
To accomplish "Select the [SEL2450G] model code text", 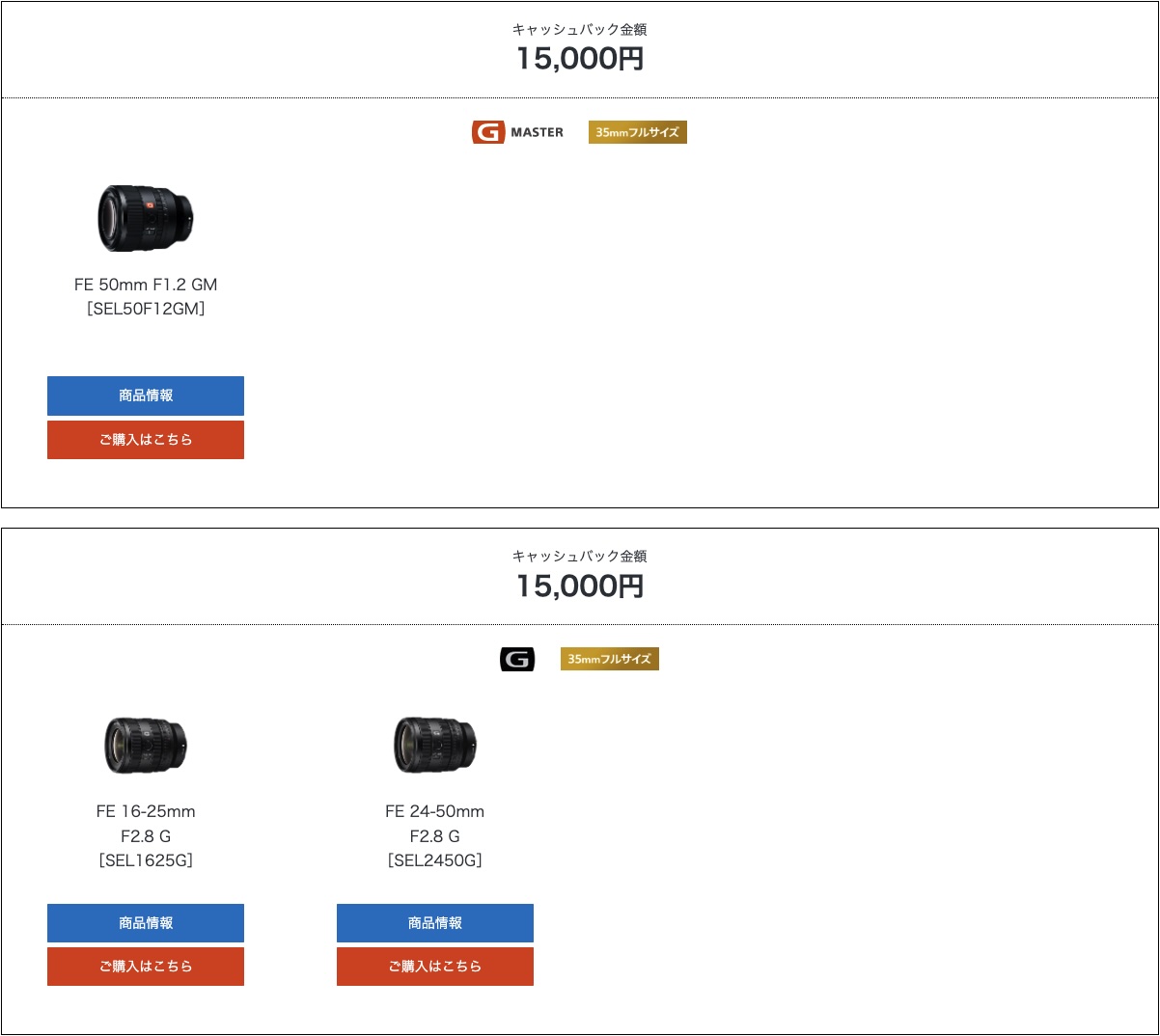I will [x=435, y=860].
